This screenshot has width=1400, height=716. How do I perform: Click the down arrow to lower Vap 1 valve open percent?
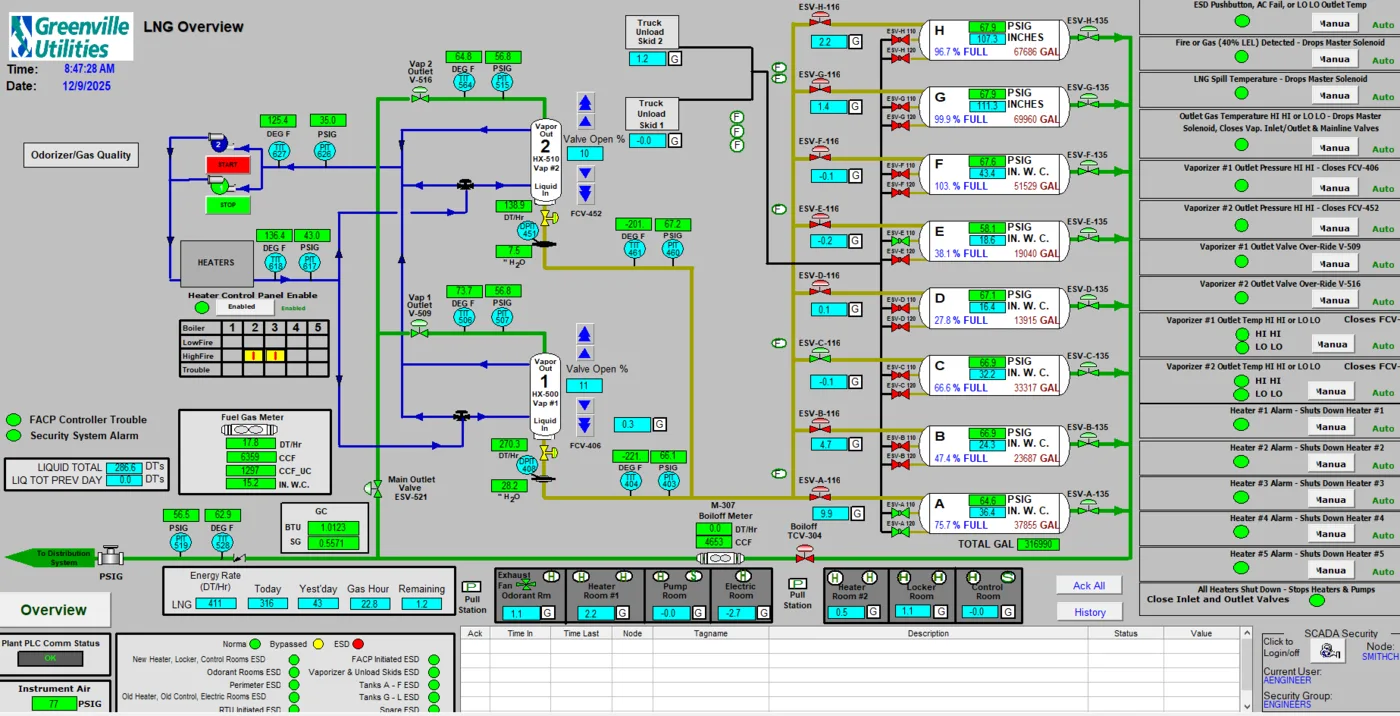click(x=584, y=404)
